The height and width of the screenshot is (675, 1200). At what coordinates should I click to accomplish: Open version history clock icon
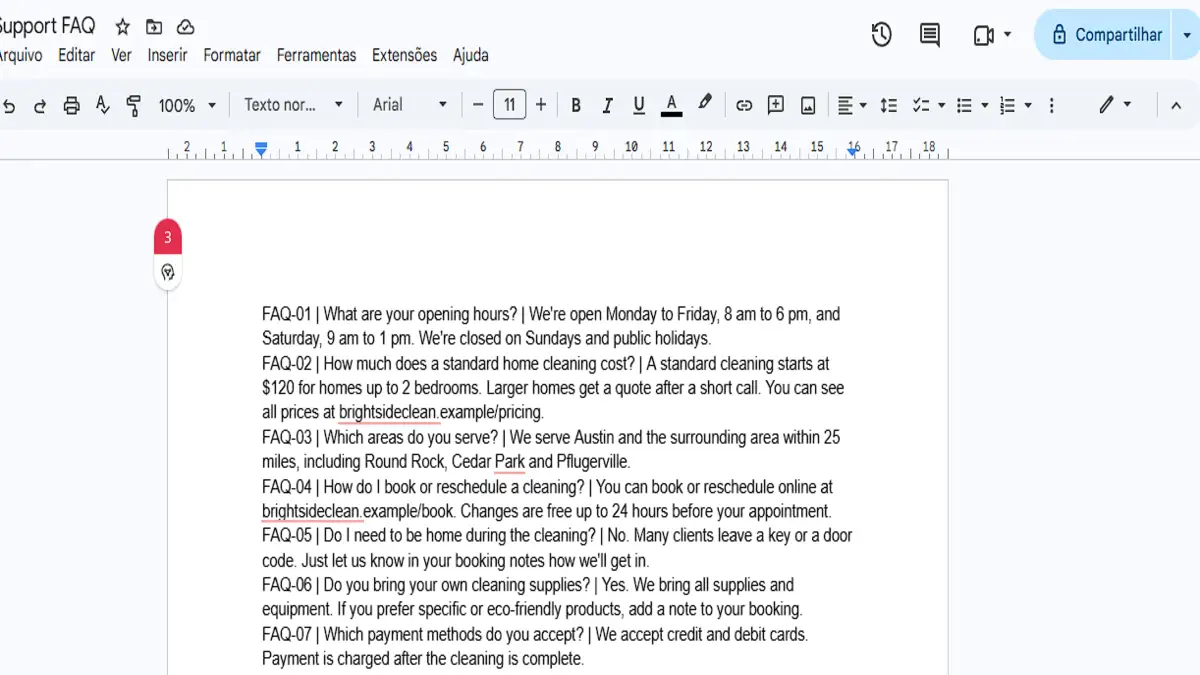[x=881, y=35]
